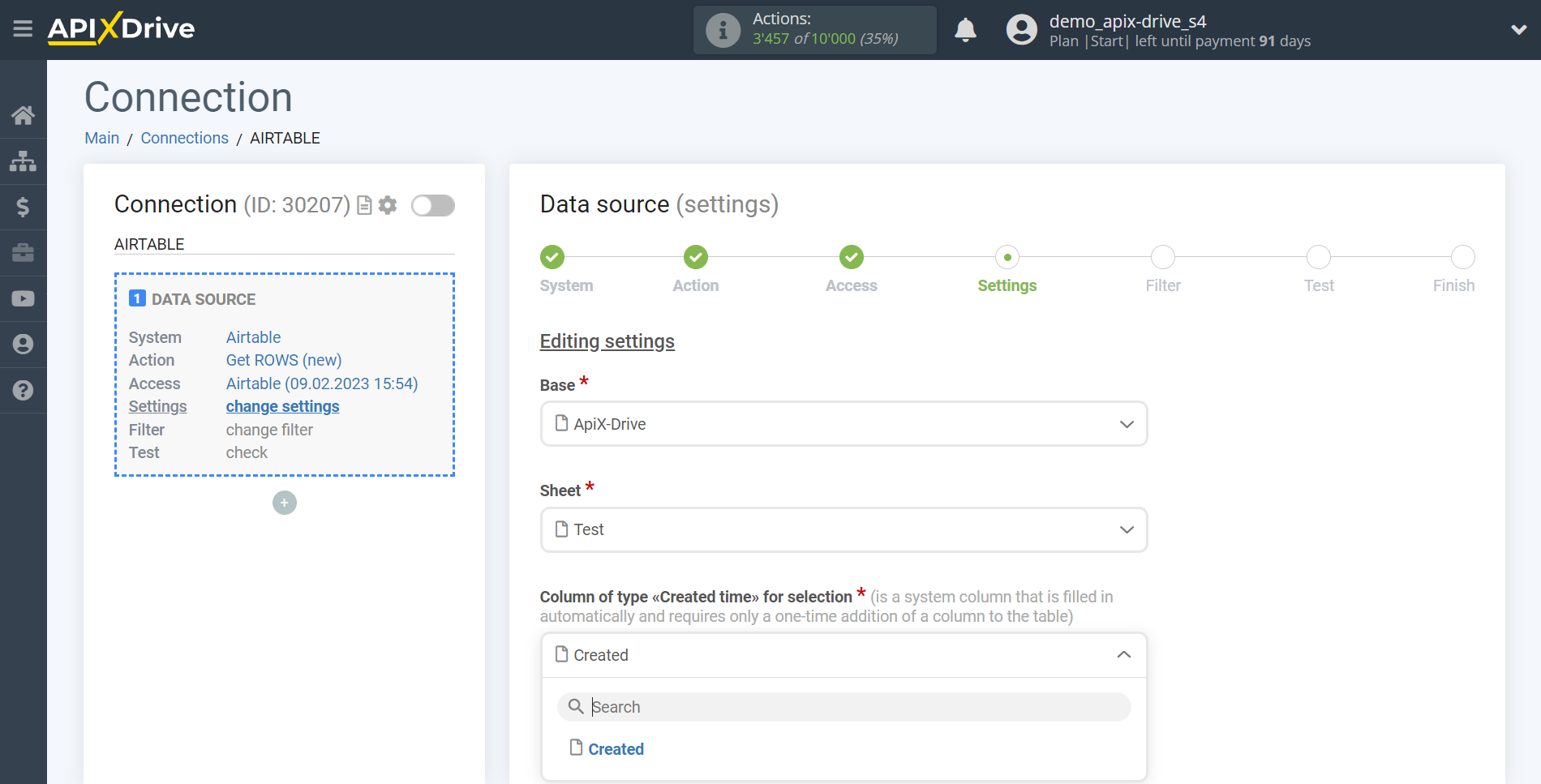This screenshot has height=784, width=1541.
Task: Open the briefcase icon in sidebar
Action: click(23, 253)
